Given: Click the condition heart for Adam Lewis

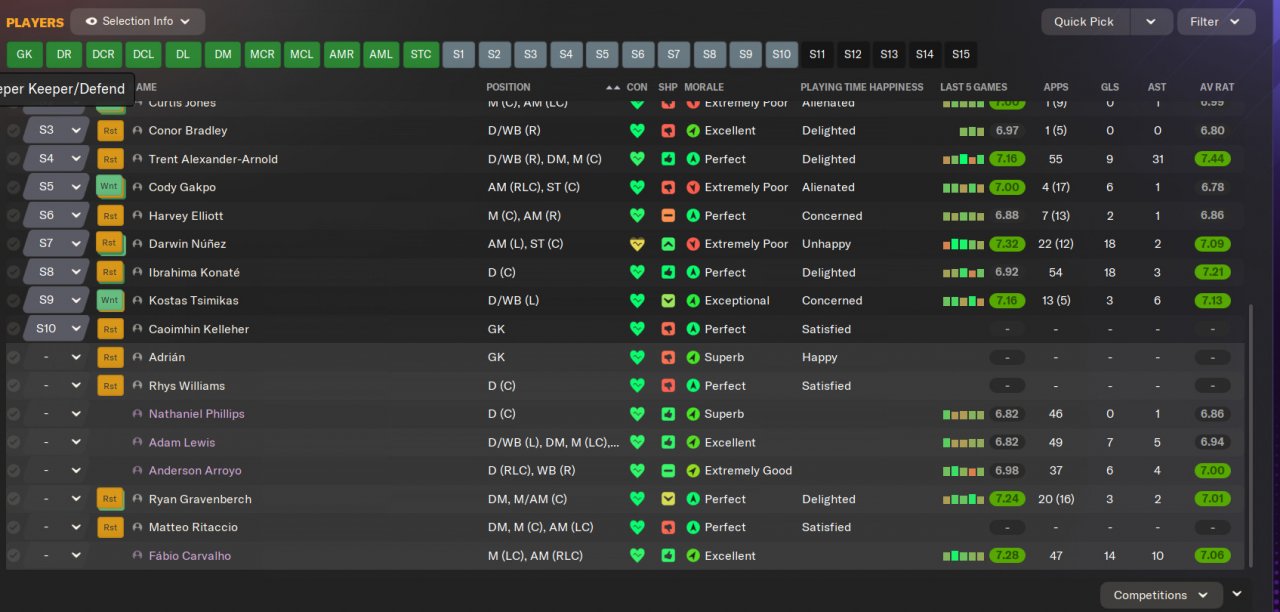Looking at the screenshot, I should click(637, 442).
